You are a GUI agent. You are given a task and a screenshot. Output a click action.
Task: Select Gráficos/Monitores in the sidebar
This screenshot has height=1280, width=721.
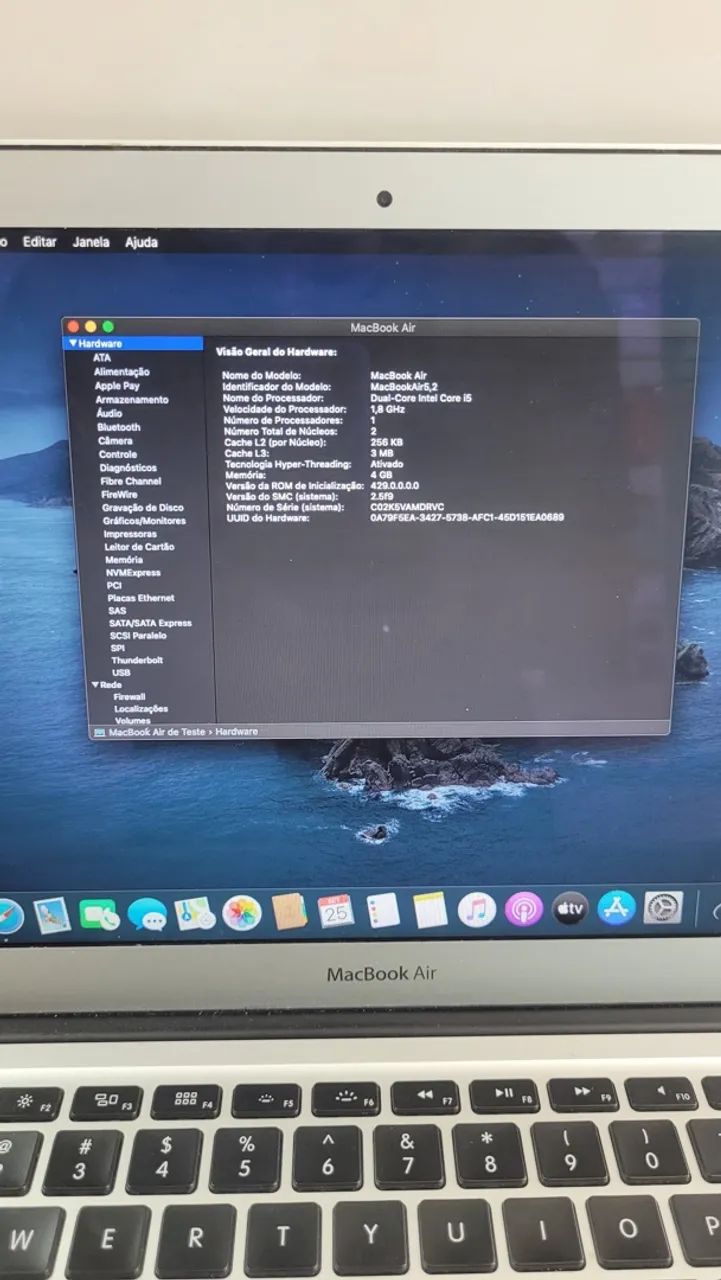[144, 520]
